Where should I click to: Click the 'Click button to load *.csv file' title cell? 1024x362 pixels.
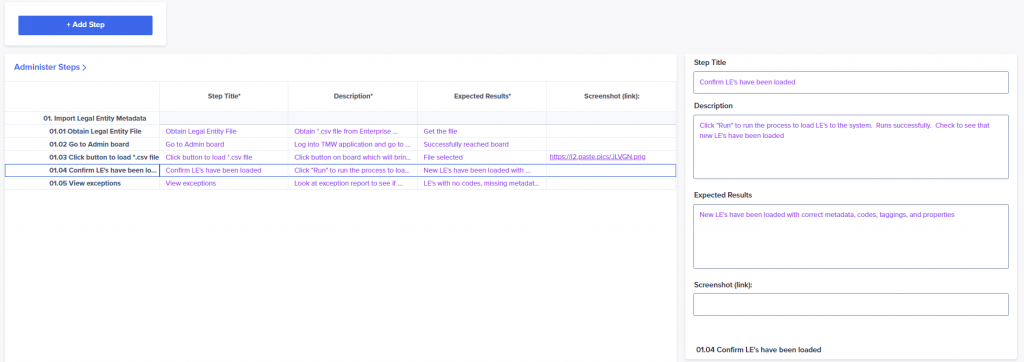pyautogui.click(x=223, y=157)
